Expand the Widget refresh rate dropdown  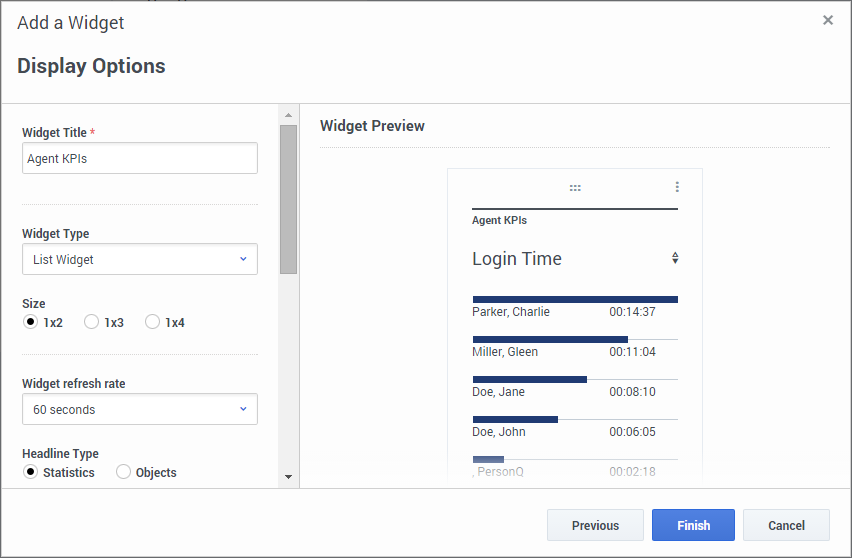tap(140, 409)
